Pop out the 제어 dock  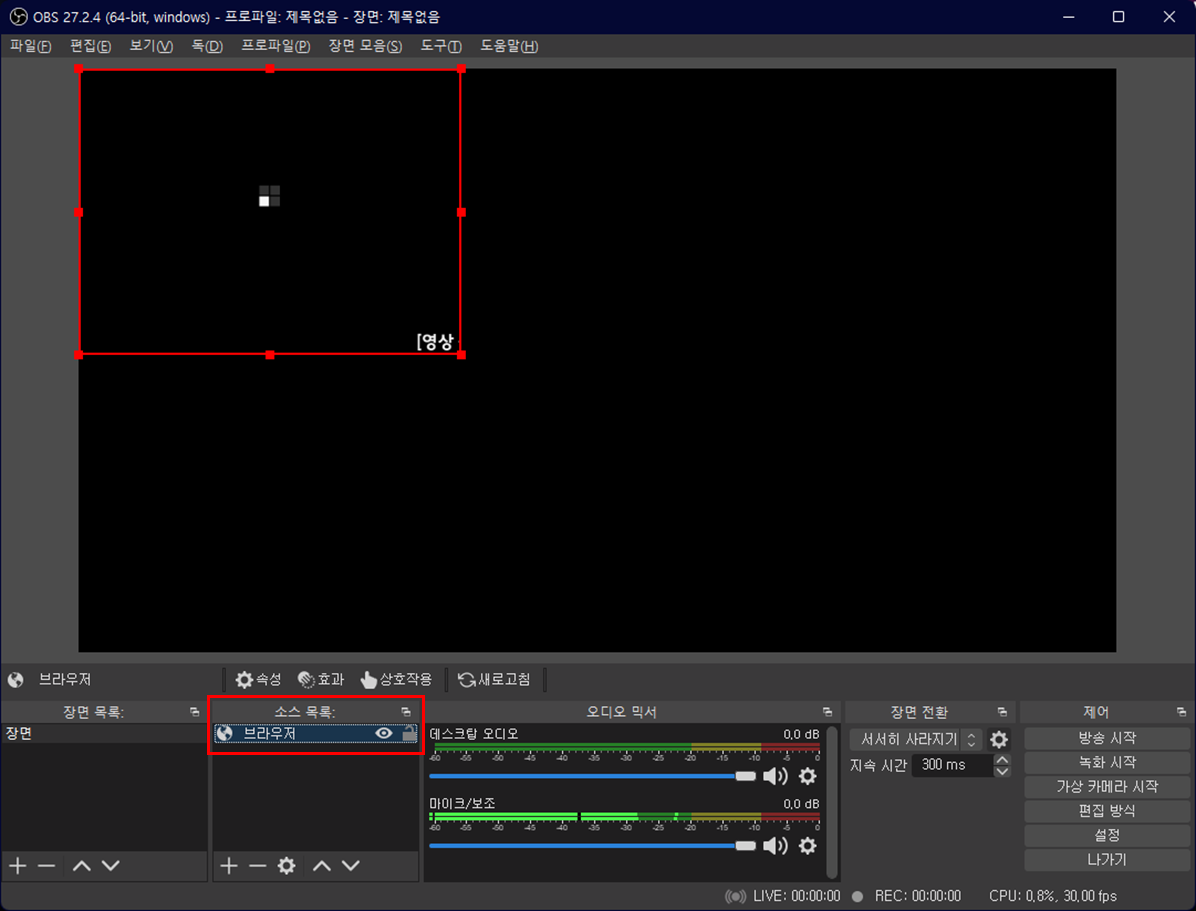click(1182, 712)
